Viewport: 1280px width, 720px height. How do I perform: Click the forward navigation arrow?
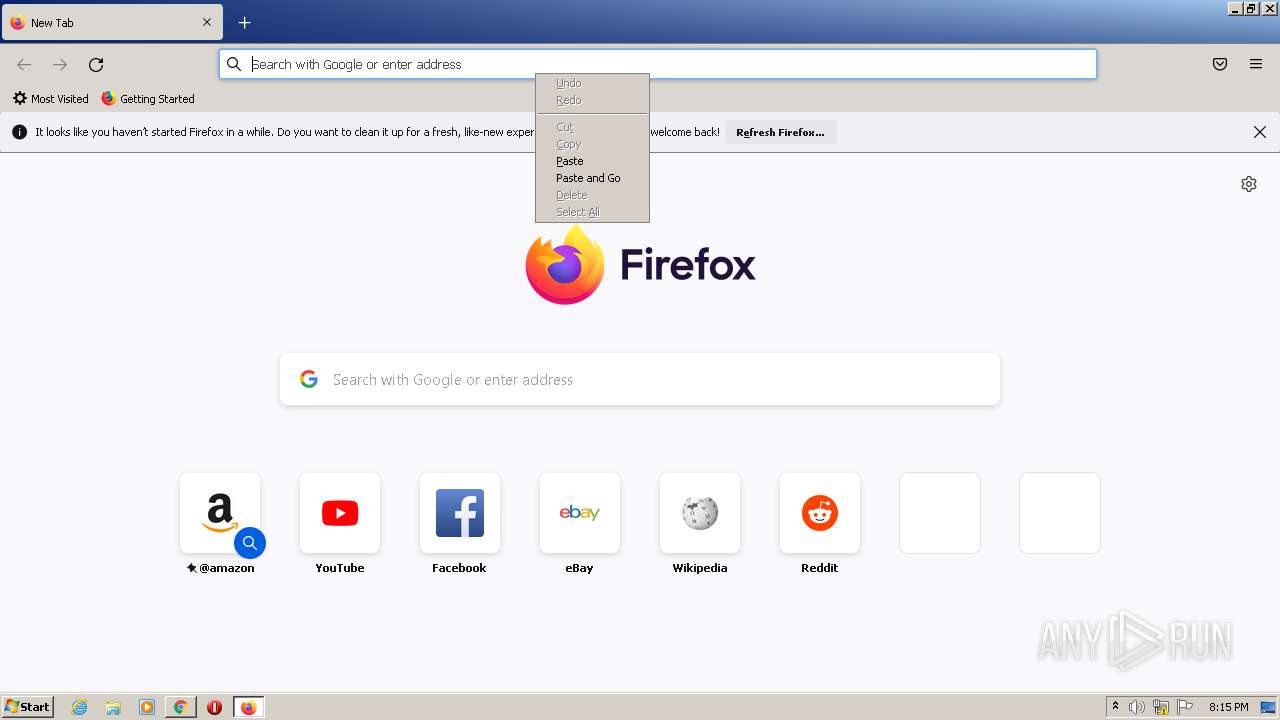[60, 64]
